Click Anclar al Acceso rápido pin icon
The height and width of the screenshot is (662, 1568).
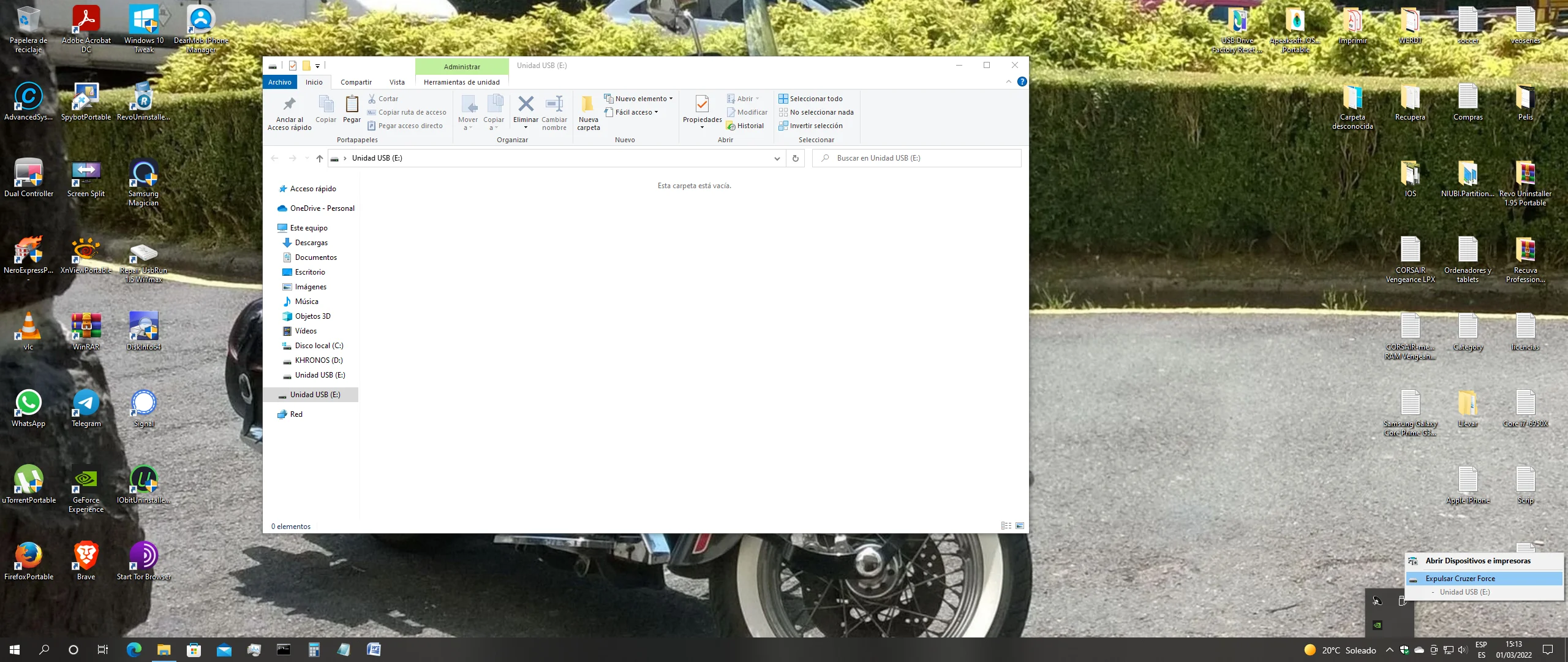[x=289, y=104]
